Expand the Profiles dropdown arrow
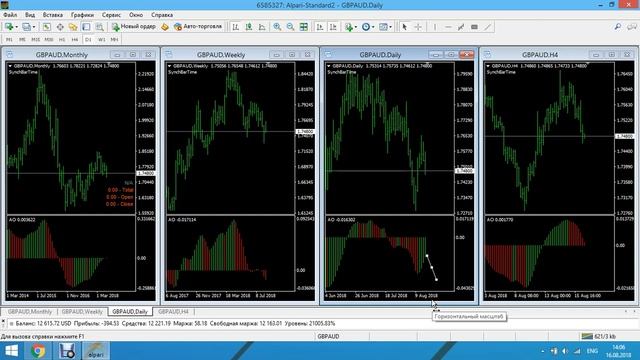Screen dimensions: 640x360 coord(33,27)
